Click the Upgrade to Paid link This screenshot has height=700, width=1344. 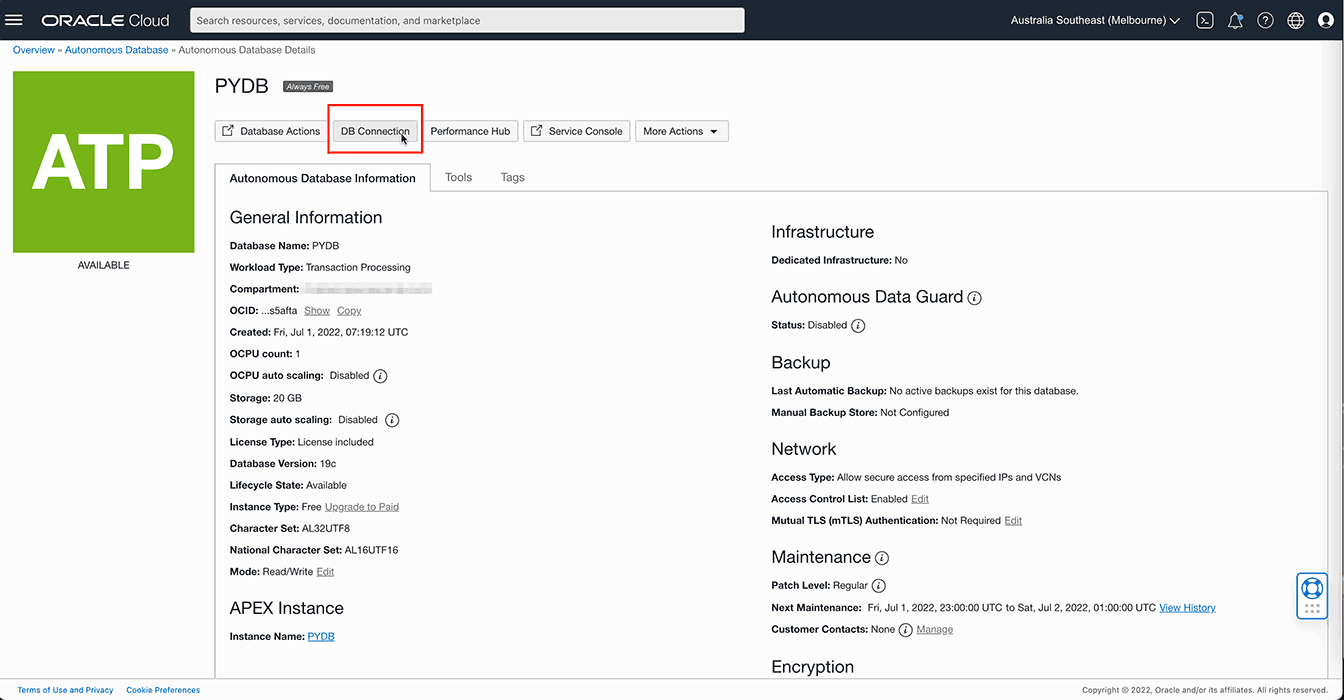(x=362, y=506)
